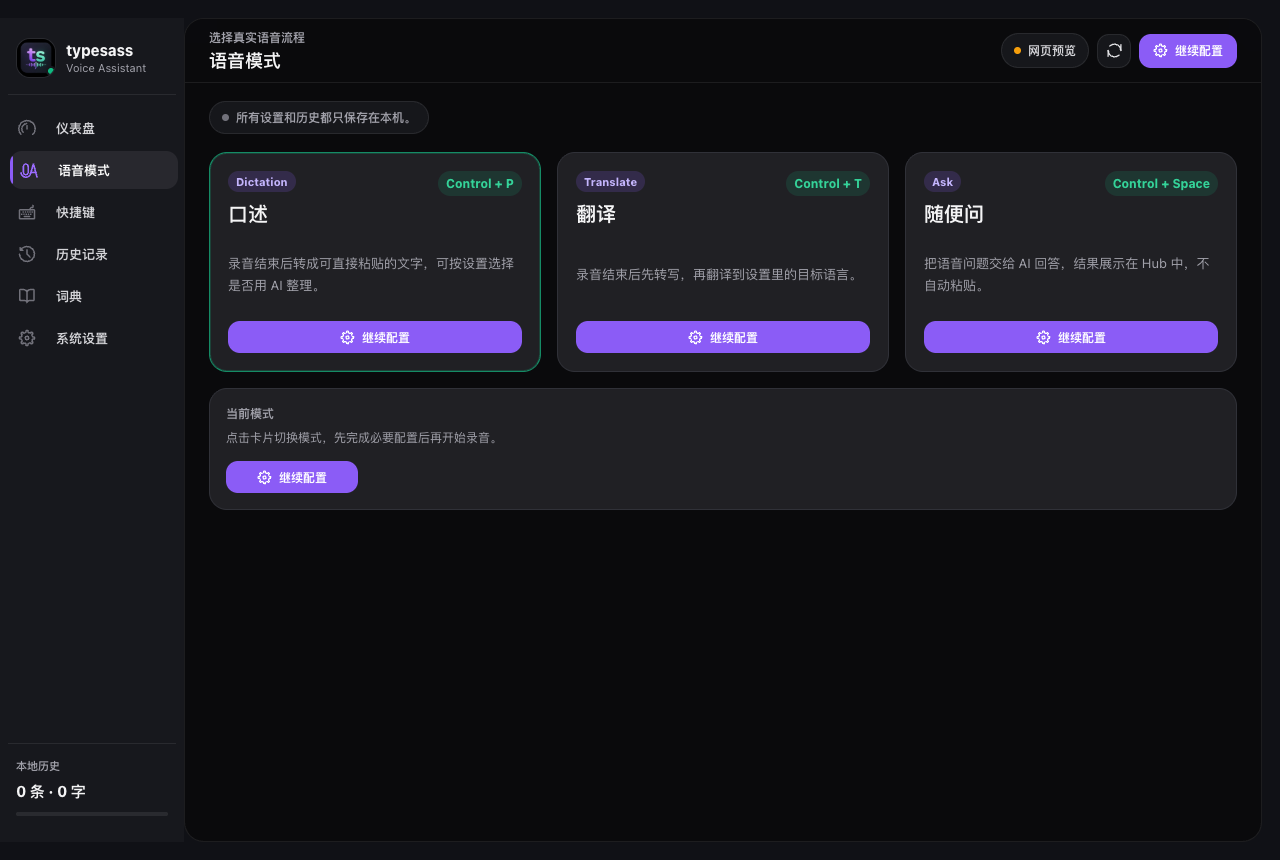Click 继续配置 under 当前模式

292,477
